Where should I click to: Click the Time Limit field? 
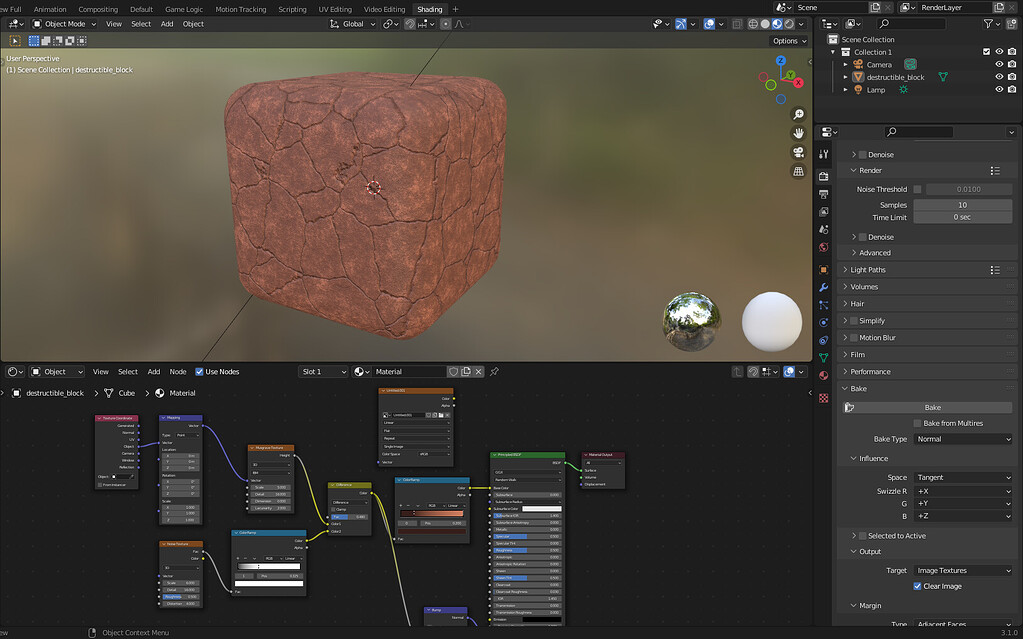click(x=962, y=217)
